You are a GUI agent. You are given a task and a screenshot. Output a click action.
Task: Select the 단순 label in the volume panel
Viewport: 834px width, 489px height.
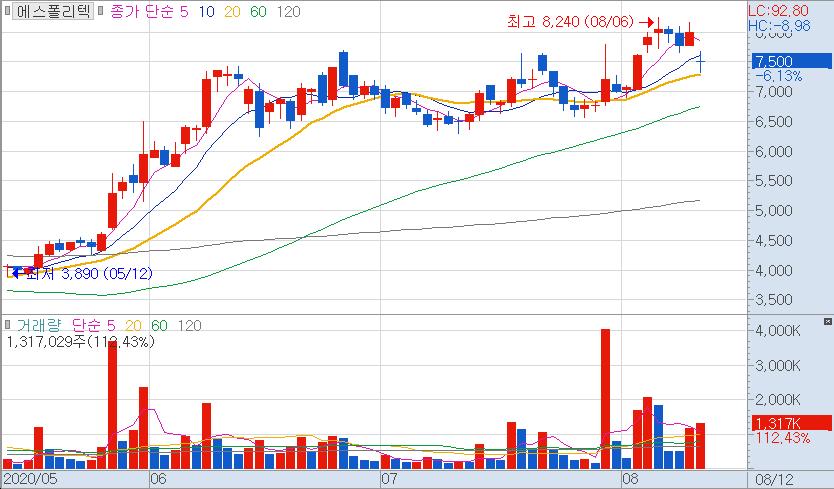[x=86, y=325]
